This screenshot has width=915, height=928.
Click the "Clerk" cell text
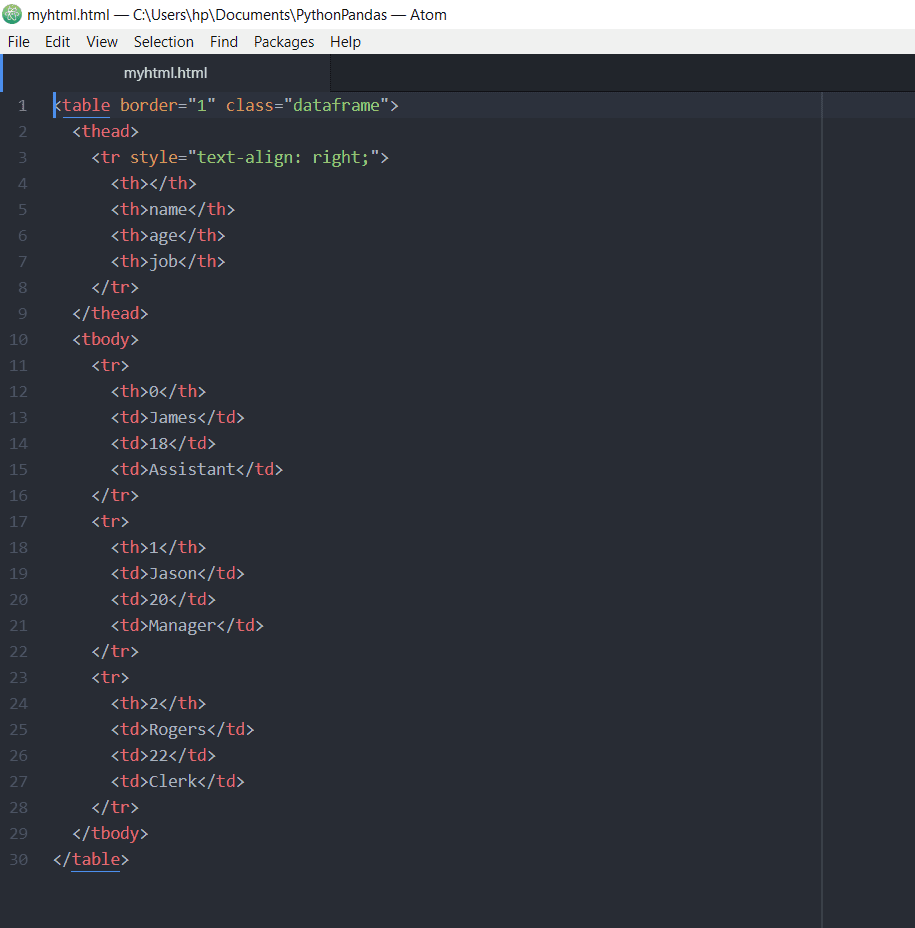pyautogui.click(x=173, y=782)
